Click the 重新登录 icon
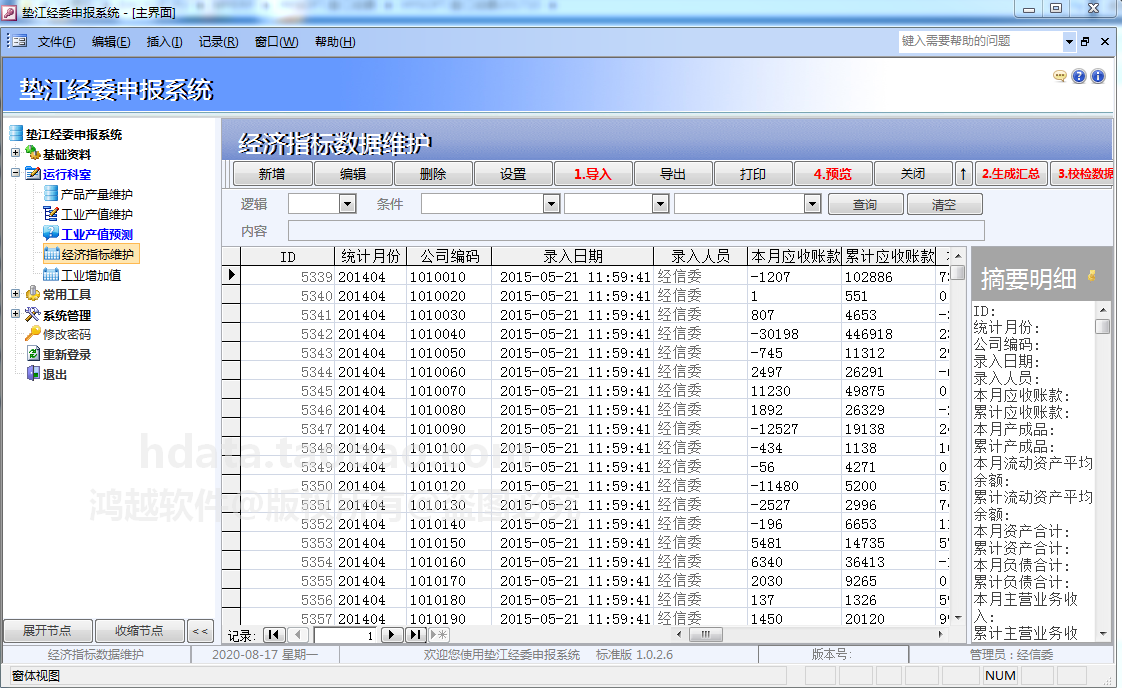1122x688 pixels. coord(33,354)
